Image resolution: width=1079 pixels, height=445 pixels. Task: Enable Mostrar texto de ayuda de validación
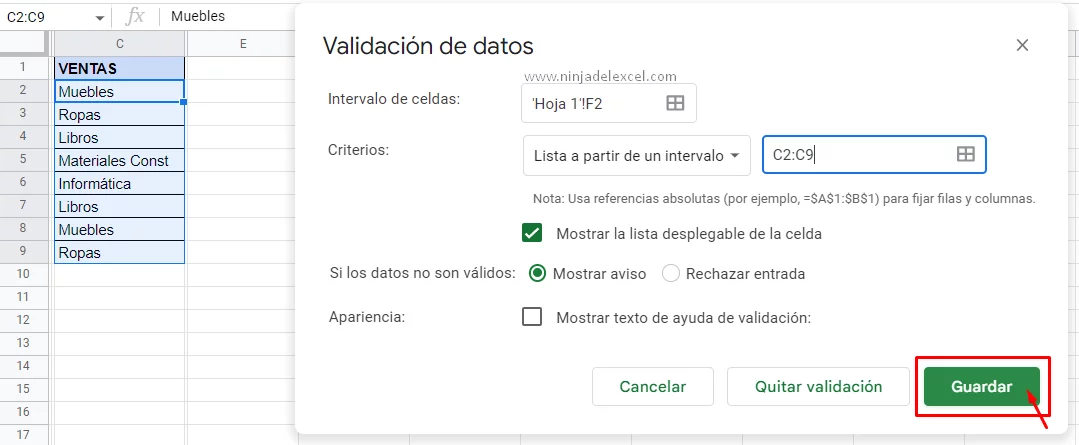tap(532, 317)
